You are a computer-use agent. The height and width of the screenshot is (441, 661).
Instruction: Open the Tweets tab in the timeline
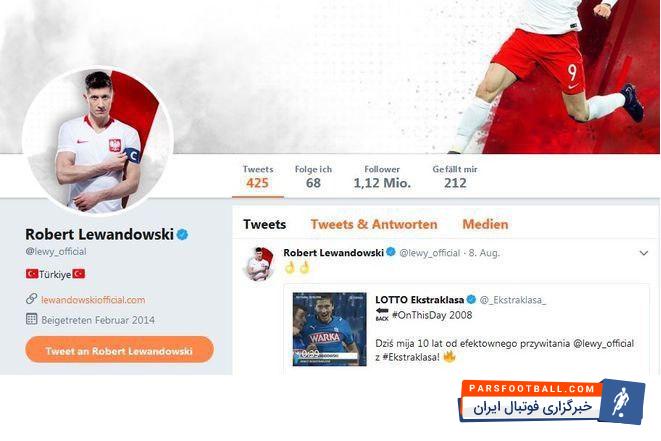pyautogui.click(x=264, y=224)
